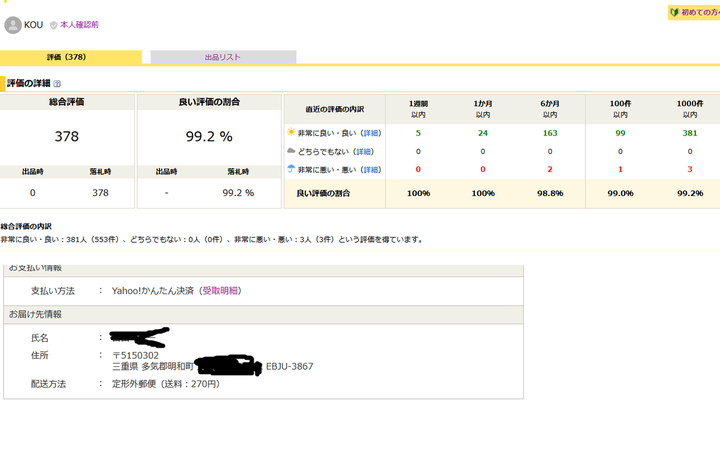Click the 6か月以内 bad rating count 2
This screenshot has height=461, width=720.
[549, 170]
